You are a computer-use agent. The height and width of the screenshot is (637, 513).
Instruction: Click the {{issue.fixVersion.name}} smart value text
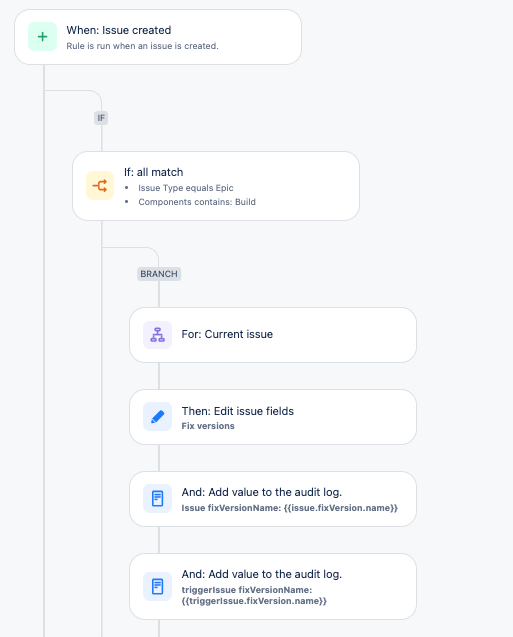pos(340,508)
